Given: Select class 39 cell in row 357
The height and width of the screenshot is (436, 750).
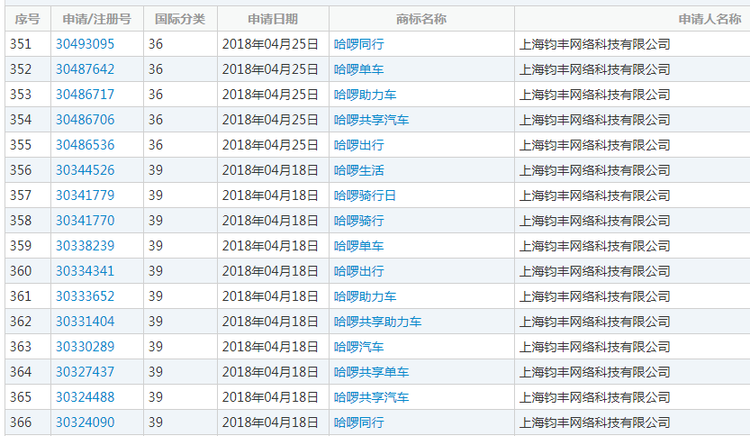Looking at the screenshot, I should click(x=180, y=196).
